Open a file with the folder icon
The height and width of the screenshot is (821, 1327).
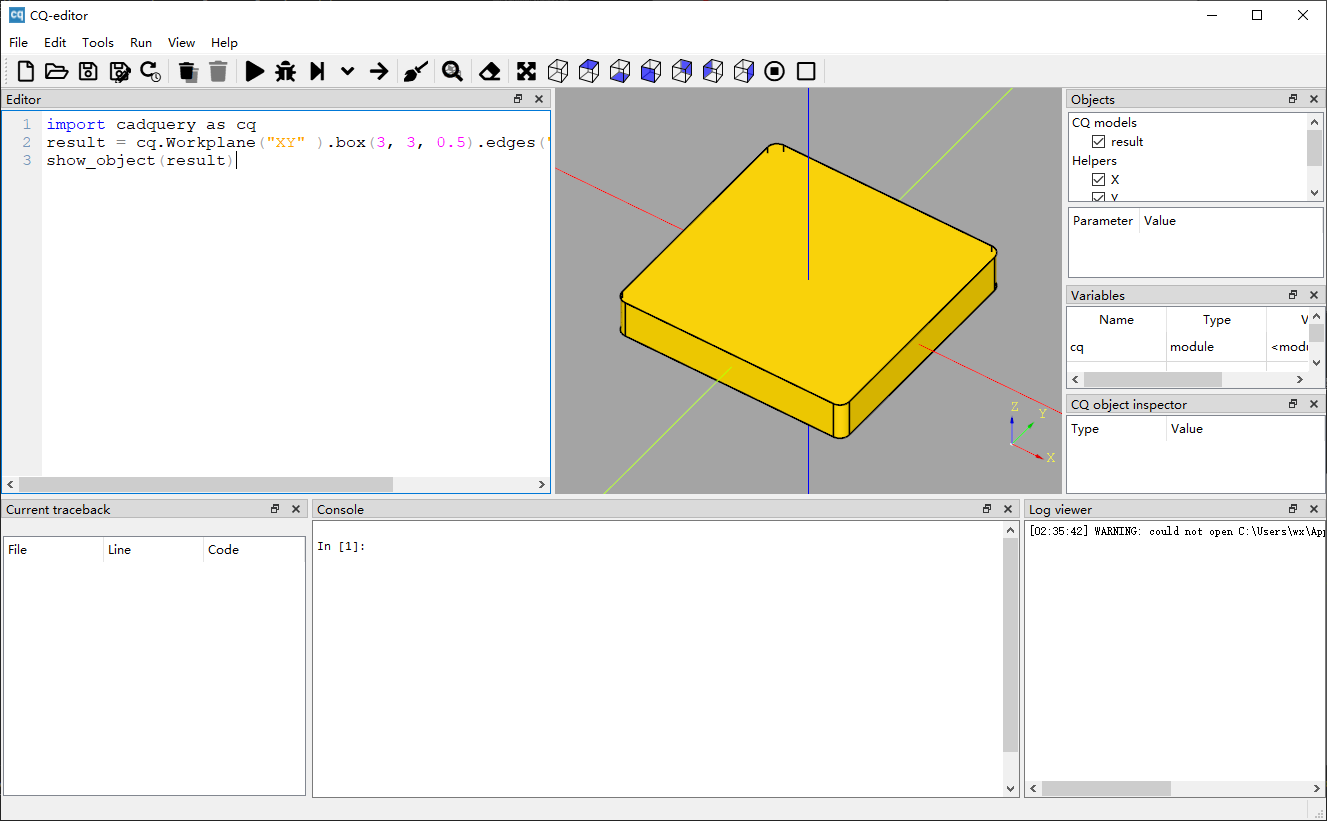point(56,71)
